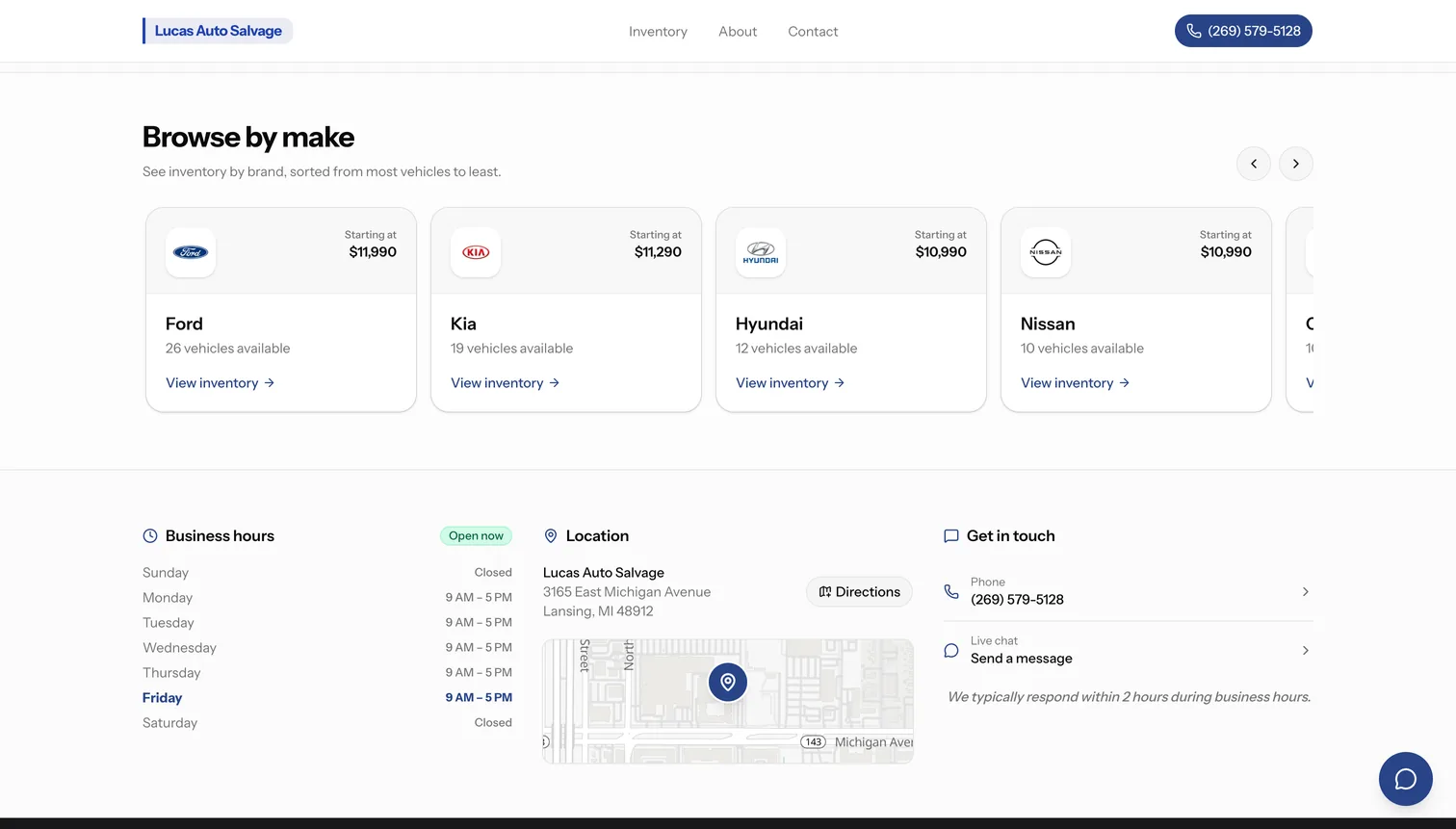Click the Ford card title
The width and height of the screenshot is (1456, 829).
click(184, 324)
